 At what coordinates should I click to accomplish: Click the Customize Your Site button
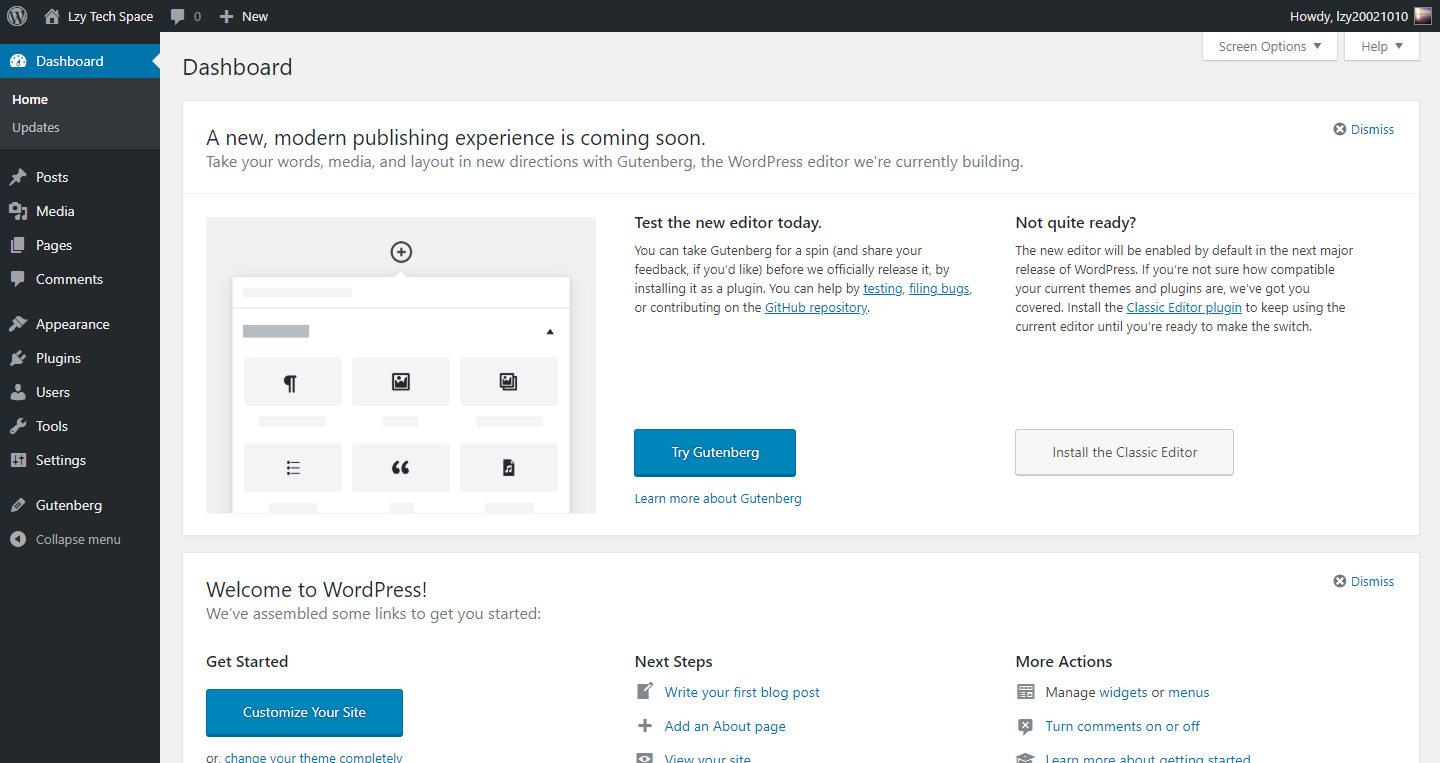(304, 712)
